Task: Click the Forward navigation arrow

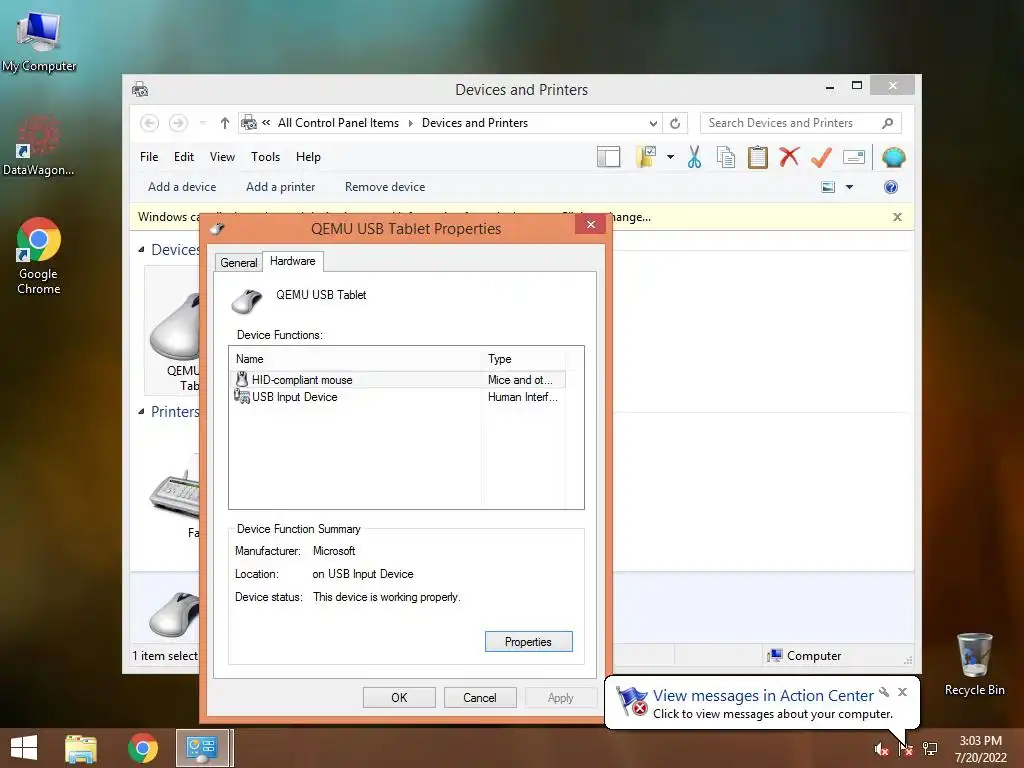Action: [178, 123]
